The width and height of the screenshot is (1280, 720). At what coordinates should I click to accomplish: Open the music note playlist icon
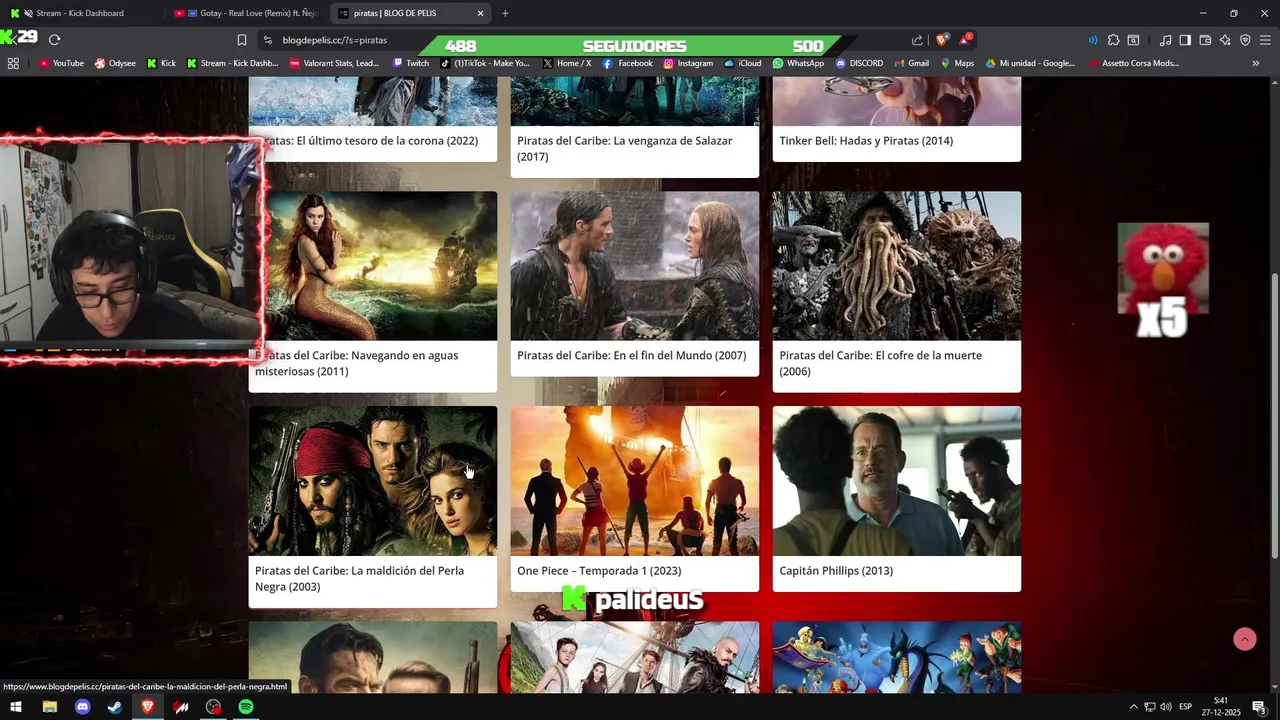pos(1166,40)
